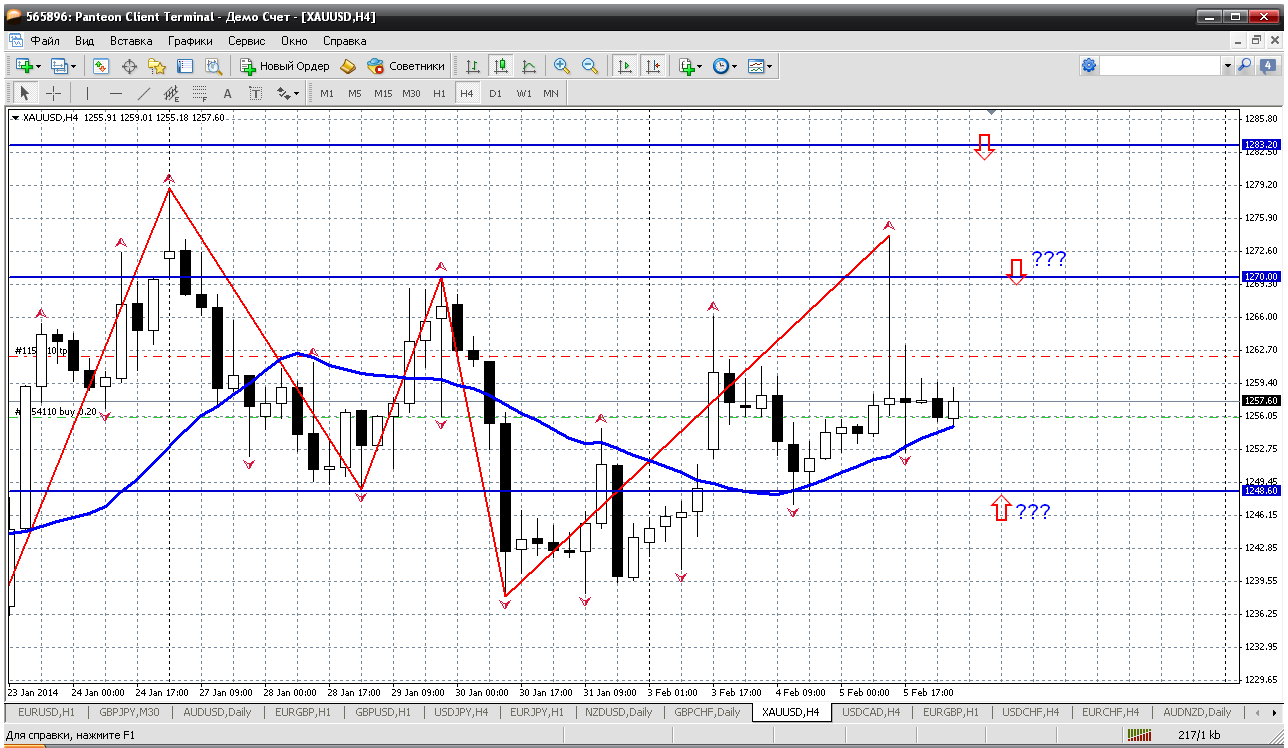Set timeframe to M30
The image size is (1288, 748).
pyautogui.click(x=411, y=93)
